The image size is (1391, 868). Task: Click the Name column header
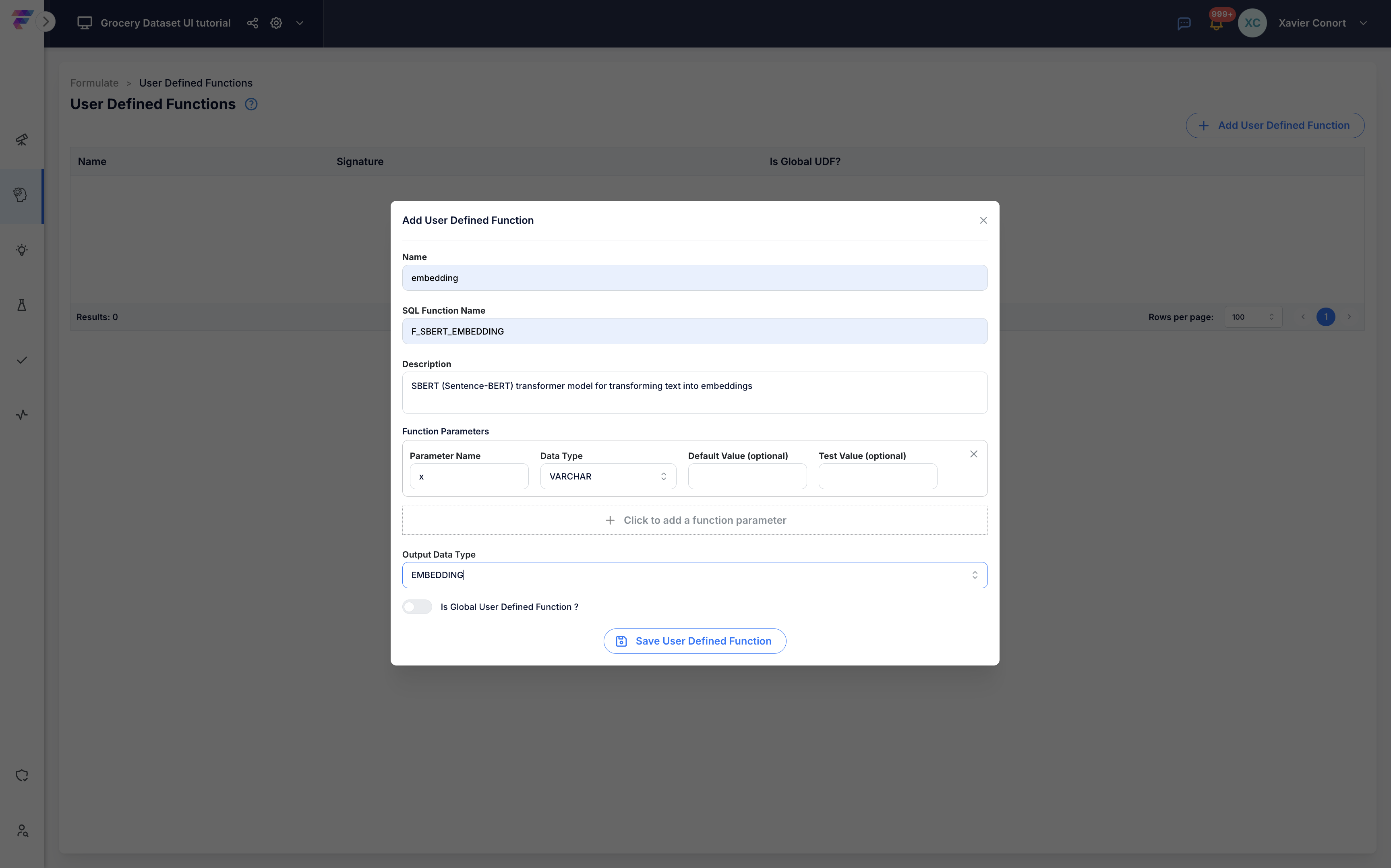92,161
